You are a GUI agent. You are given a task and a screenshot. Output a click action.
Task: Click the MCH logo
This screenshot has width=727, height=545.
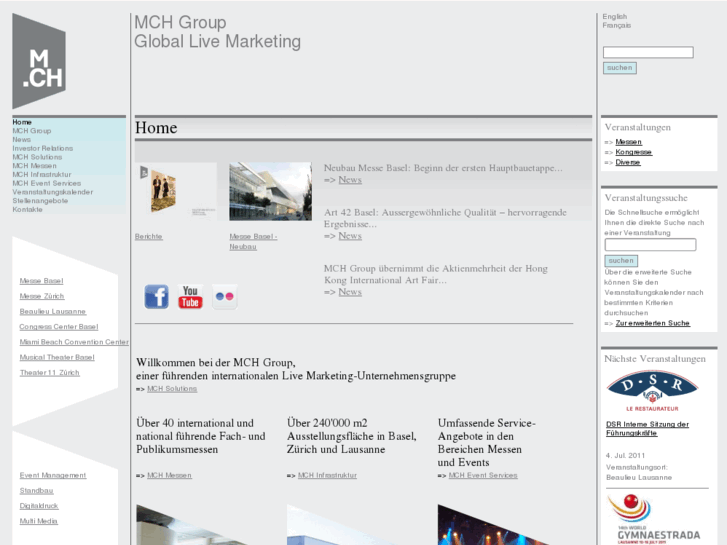[39, 61]
